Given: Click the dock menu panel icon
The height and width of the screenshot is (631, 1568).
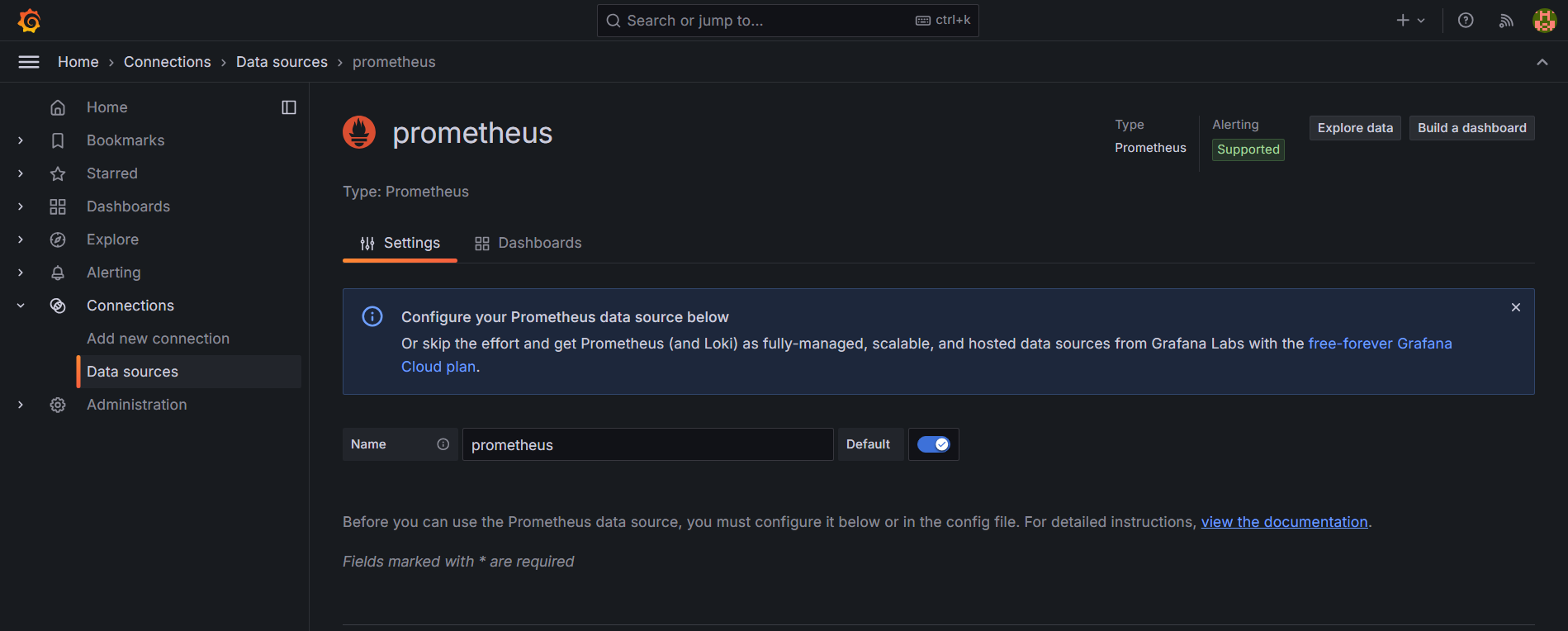Looking at the screenshot, I should (289, 107).
